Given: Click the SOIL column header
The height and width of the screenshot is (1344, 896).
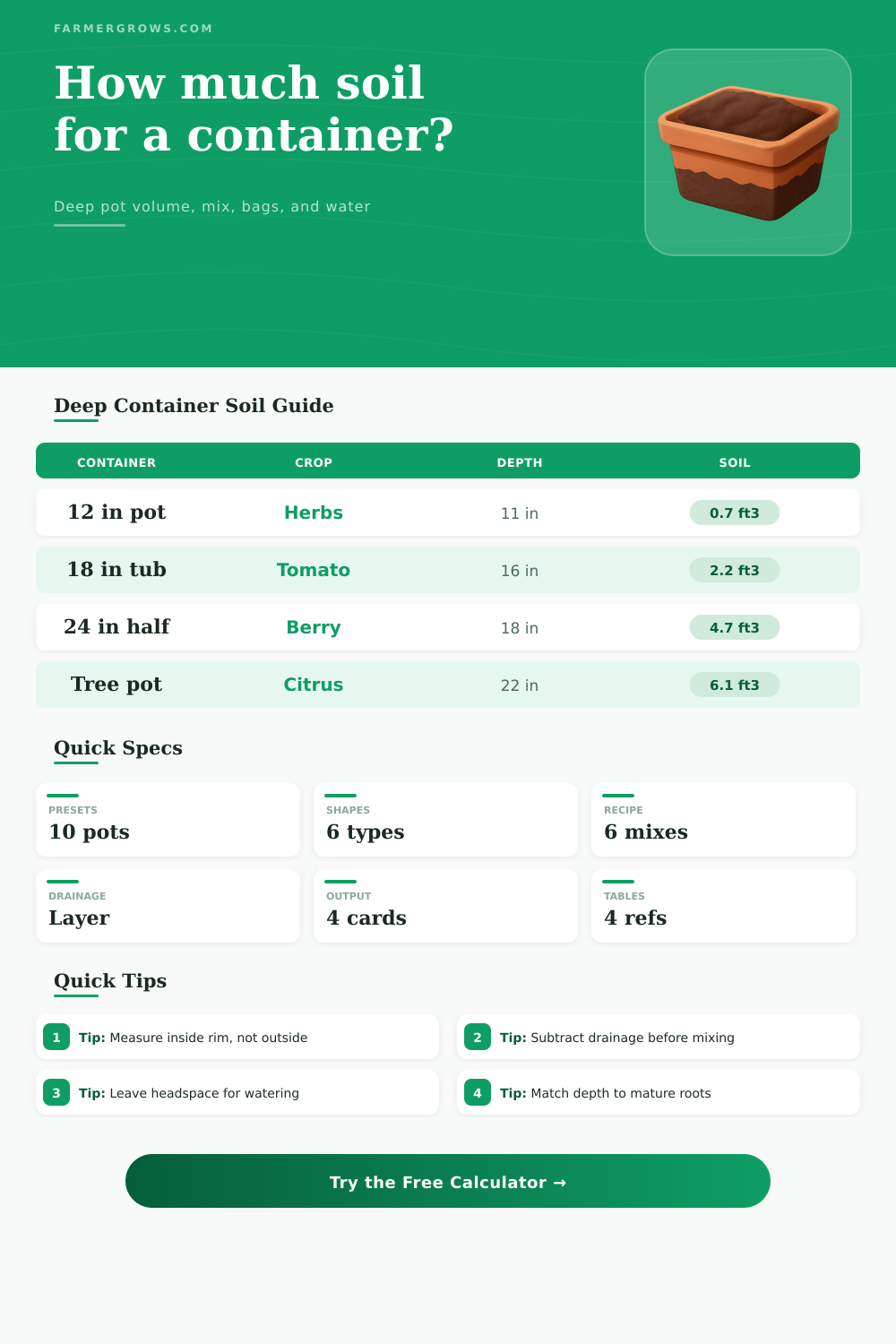Looking at the screenshot, I should tap(735, 462).
